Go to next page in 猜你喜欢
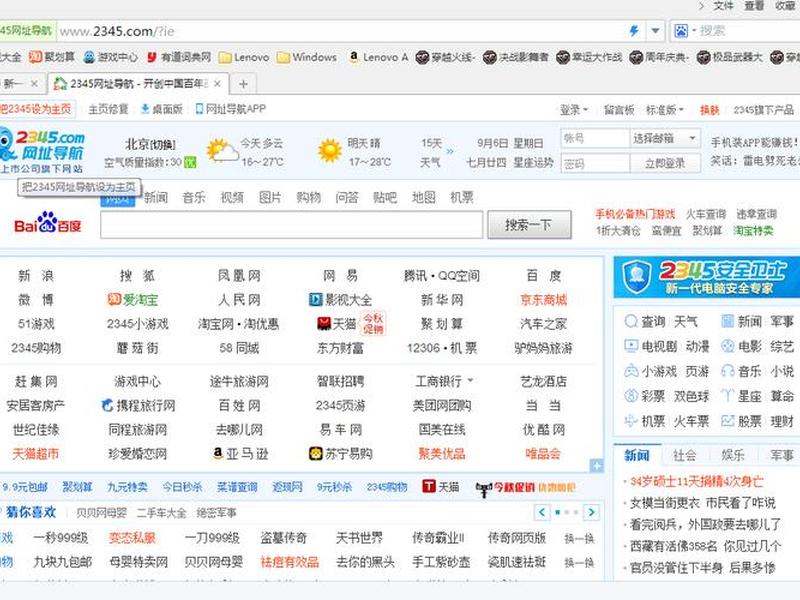Viewport: 800px width, 600px height. click(x=591, y=512)
